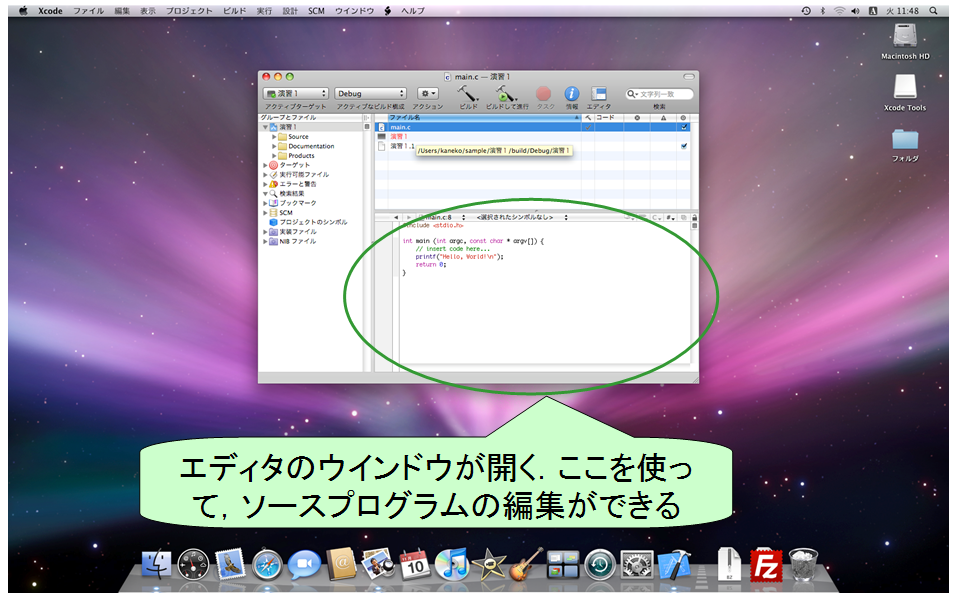The image size is (956, 602).
Task: Open the Debug build configuration popup
Action: pyautogui.click(x=370, y=93)
